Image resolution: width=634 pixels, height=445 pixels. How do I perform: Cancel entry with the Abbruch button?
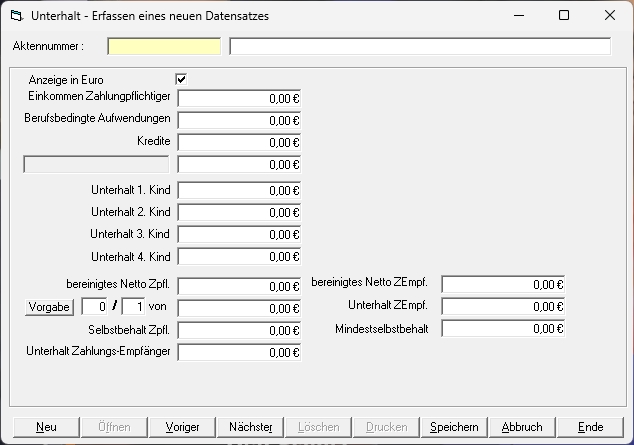[x=522, y=427]
